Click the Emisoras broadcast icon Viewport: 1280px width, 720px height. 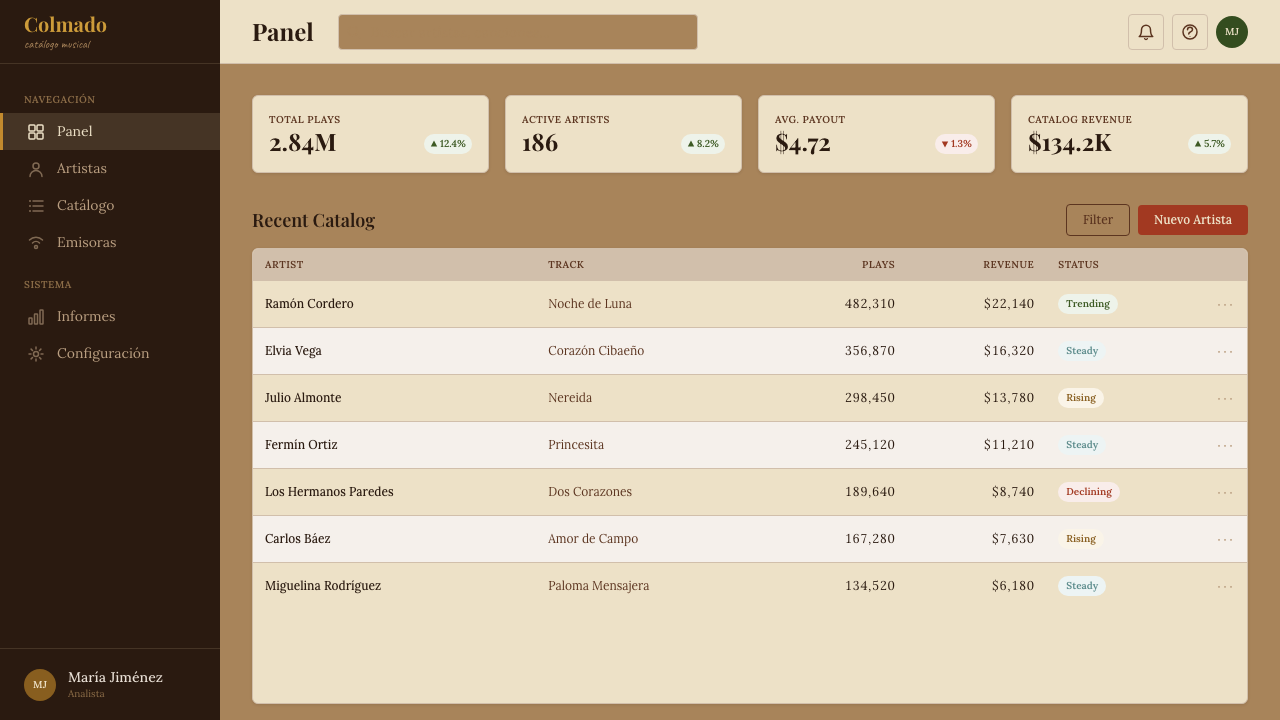(x=36, y=243)
